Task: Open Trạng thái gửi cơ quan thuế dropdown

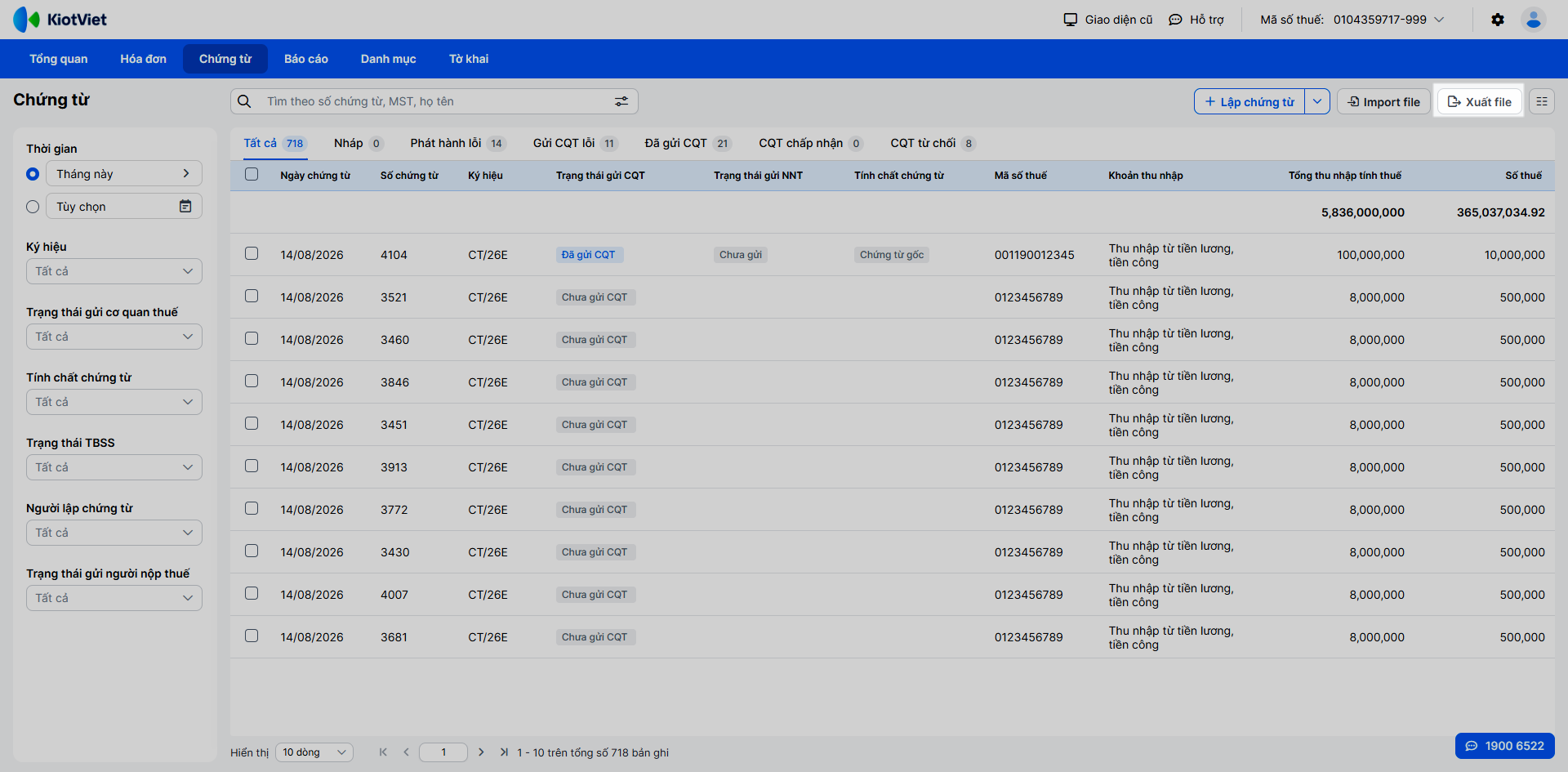Action: point(114,337)
